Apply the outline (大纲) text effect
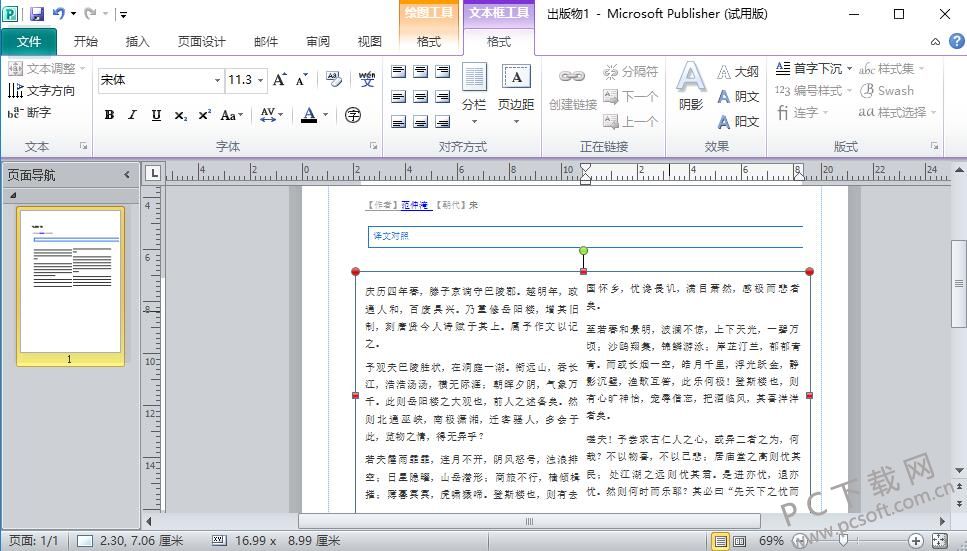This screenshot has height=551, width=967. [x=738, y=72]
